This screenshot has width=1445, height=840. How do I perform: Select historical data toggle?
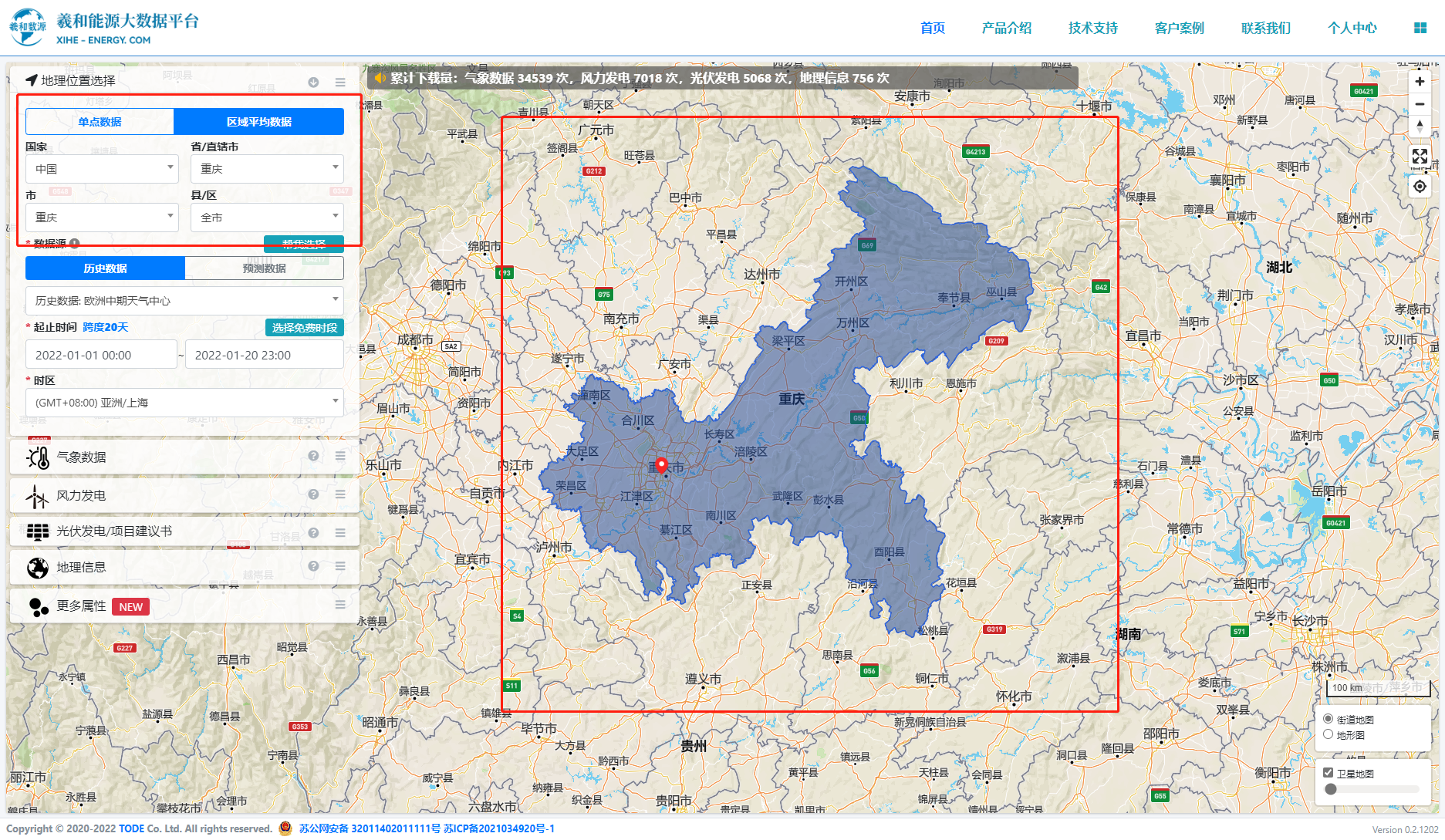point(105,268)
